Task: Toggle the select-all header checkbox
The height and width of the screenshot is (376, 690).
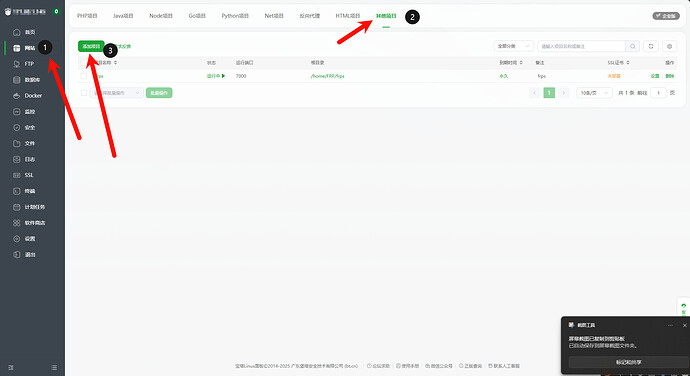Action: (x=84, y=63)
